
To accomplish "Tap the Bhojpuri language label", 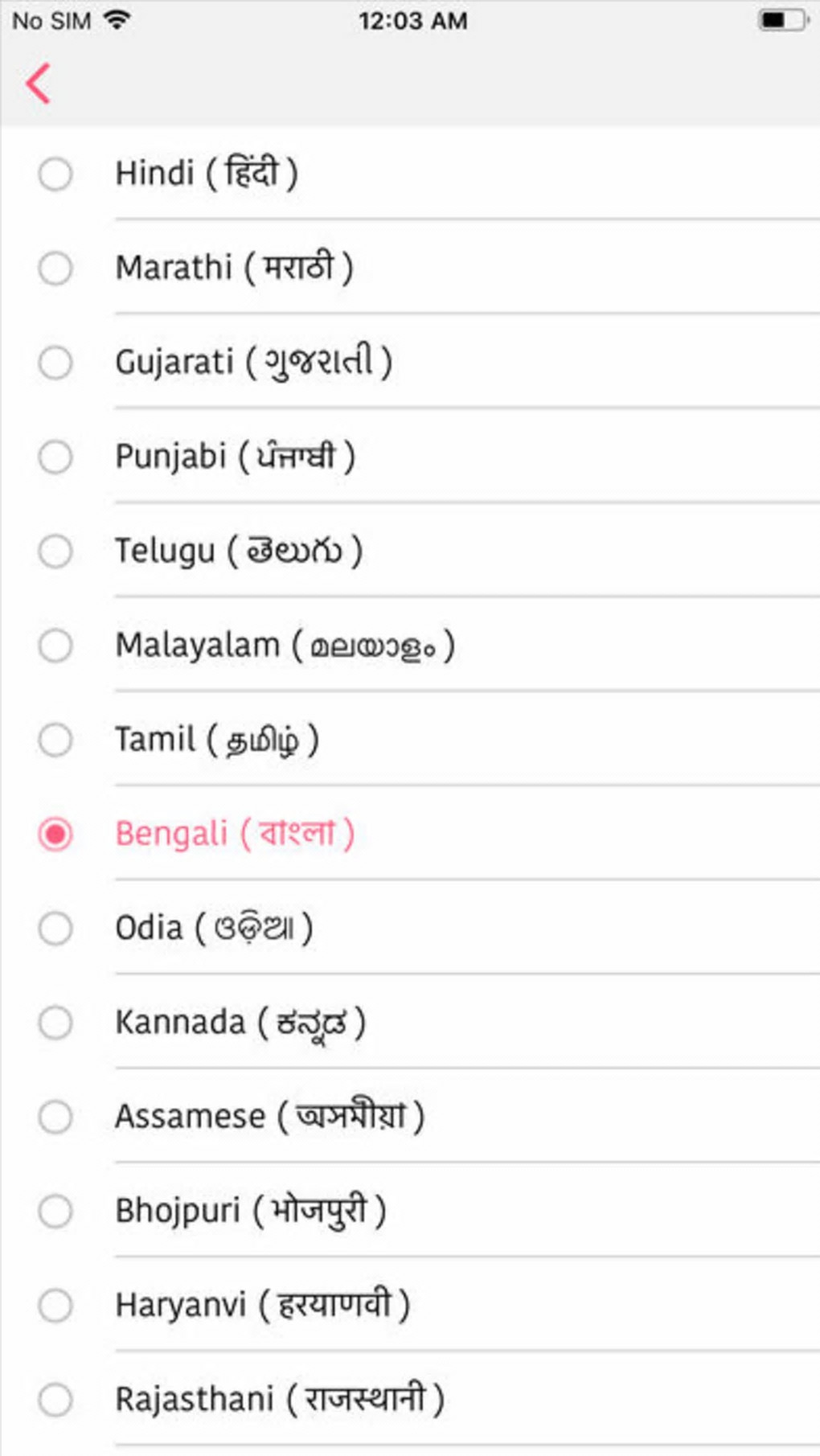I will point(250,1211).
